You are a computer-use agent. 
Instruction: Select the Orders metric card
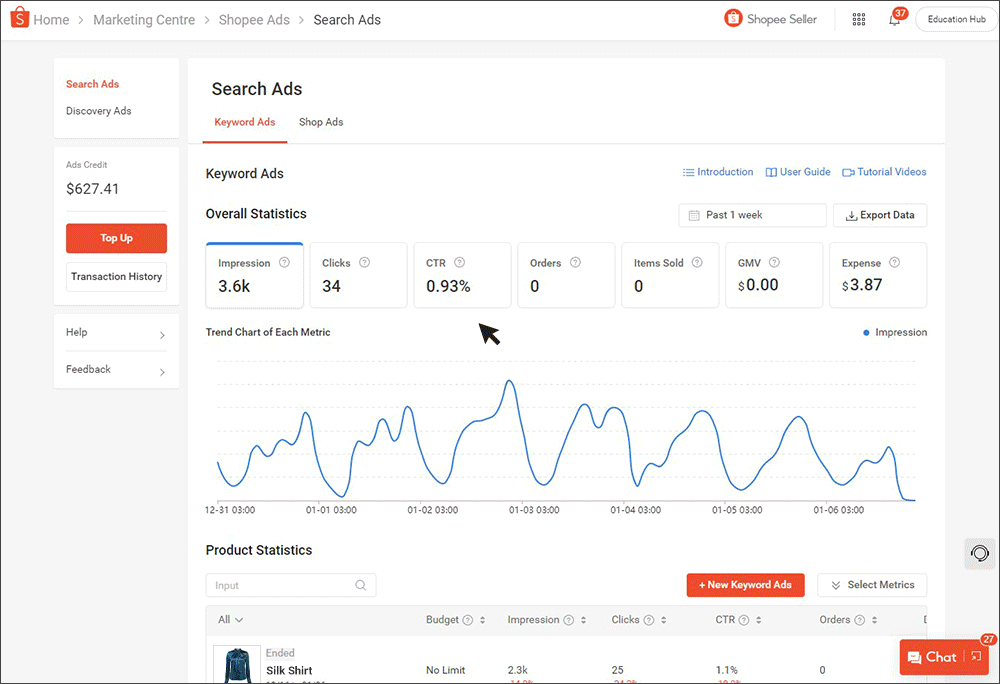click(x=566, y=275)
